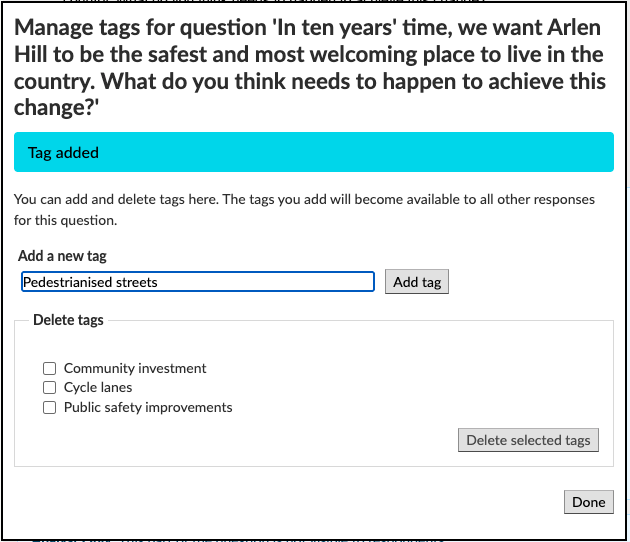Click Delete selected tags button
Screen dimensions: 630x542
point(528,440)
